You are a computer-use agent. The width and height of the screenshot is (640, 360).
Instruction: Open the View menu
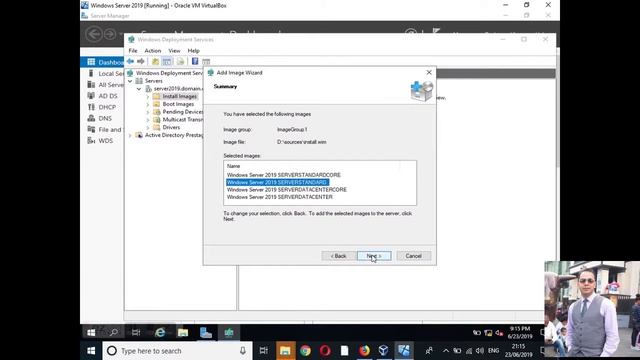[174, 51]
